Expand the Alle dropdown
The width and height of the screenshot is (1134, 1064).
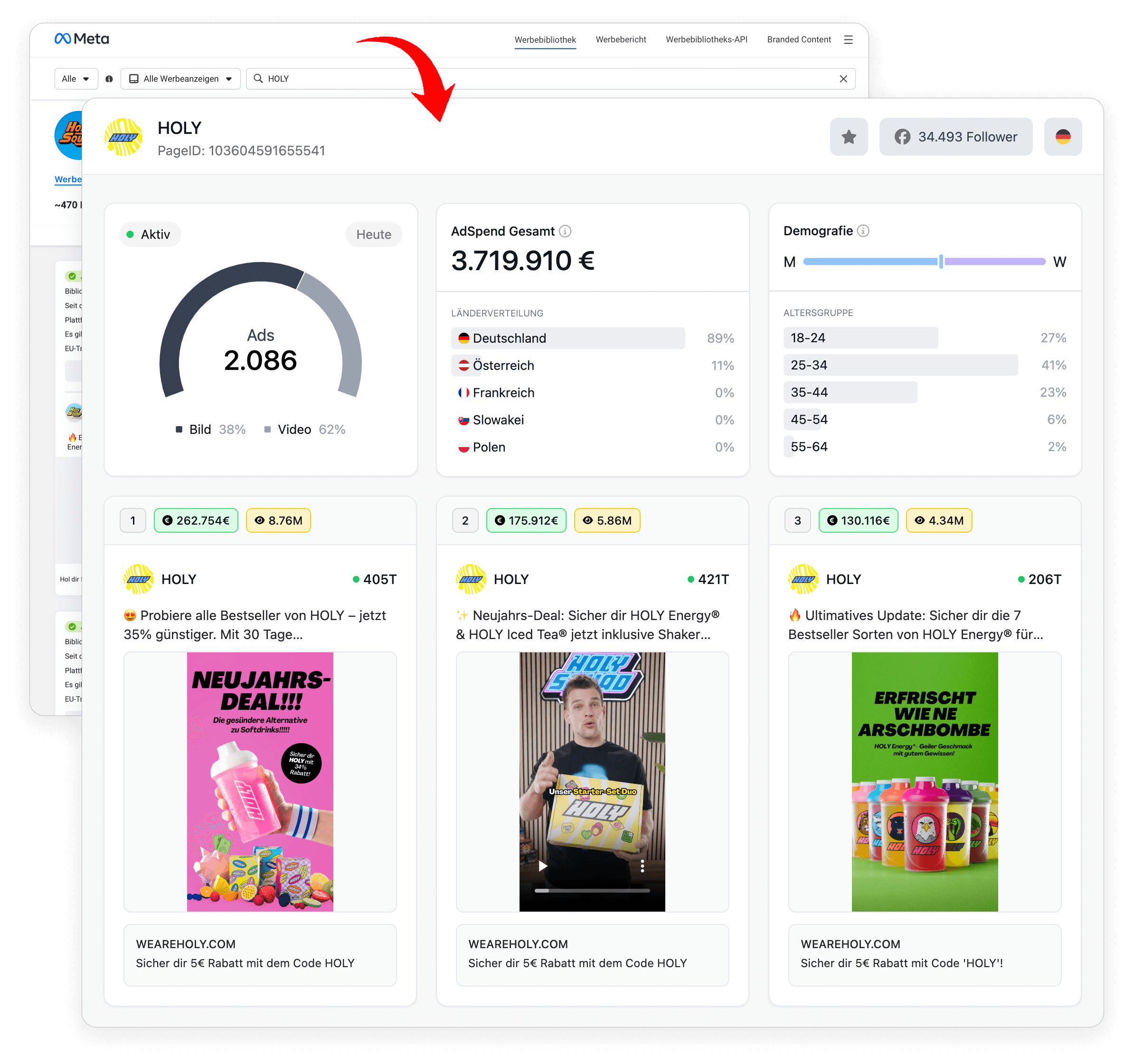pyautogui.click(x=76, y=79)
